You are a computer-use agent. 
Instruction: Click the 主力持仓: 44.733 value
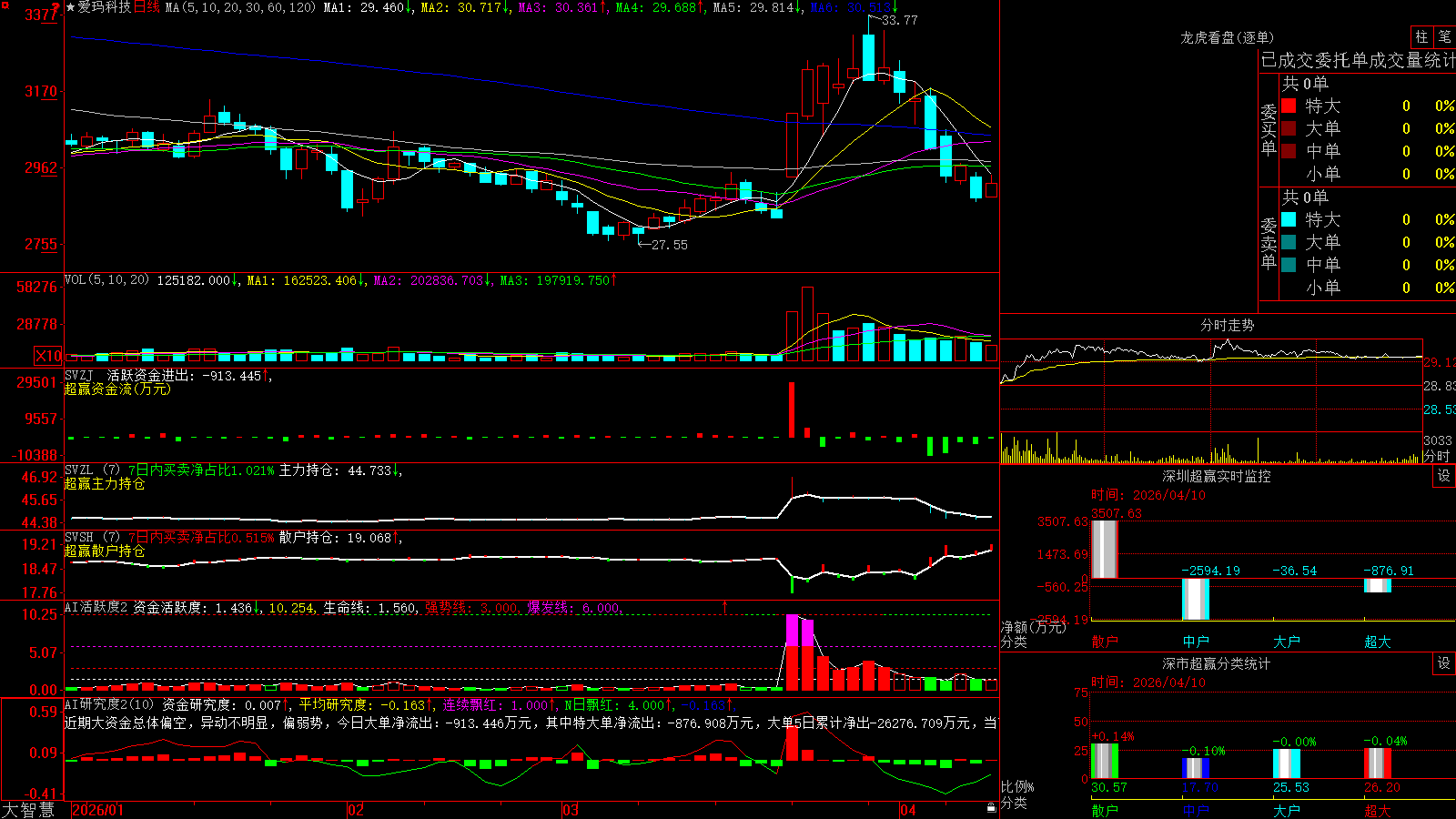335,470
